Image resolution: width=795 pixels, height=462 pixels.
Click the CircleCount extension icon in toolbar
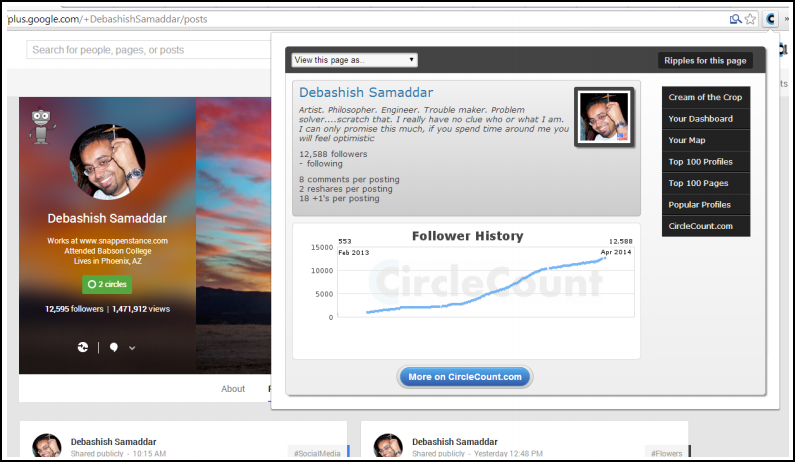point(770,19)
